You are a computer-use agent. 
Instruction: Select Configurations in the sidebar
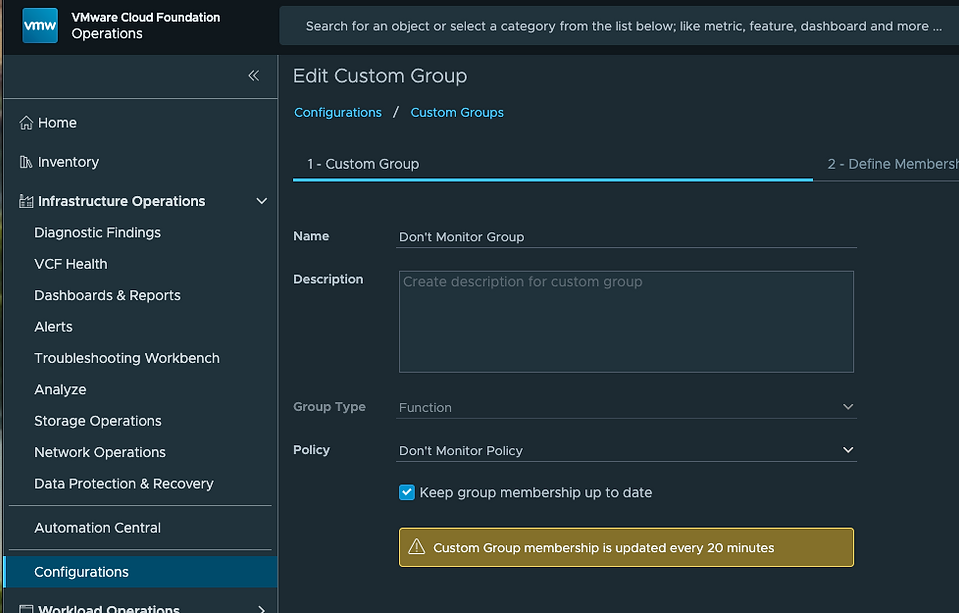pos(141,572)
